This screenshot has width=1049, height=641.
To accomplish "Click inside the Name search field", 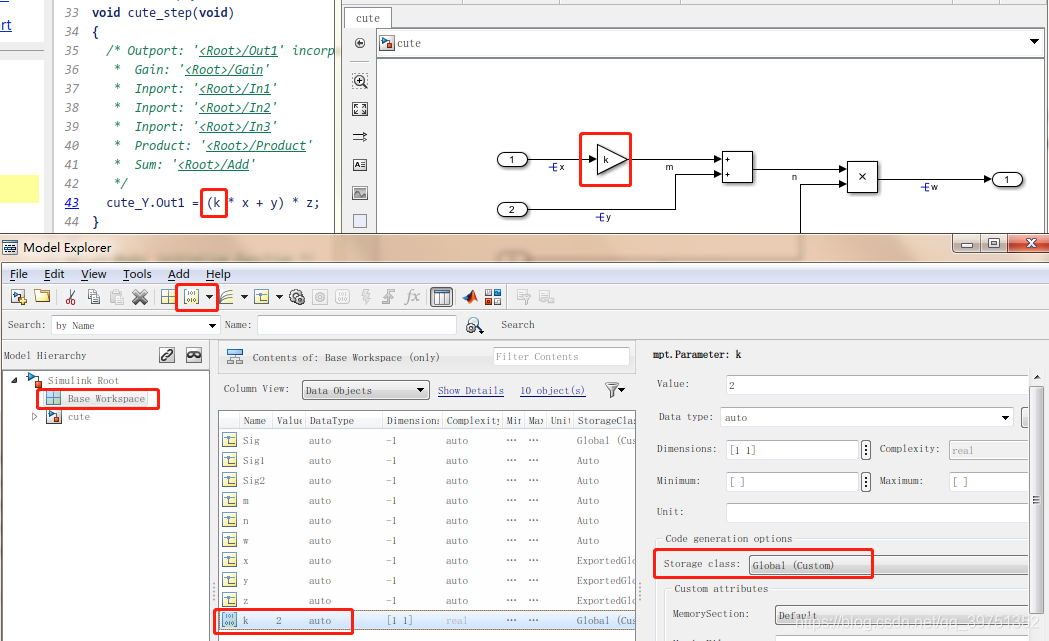I will tap(355, 324).
